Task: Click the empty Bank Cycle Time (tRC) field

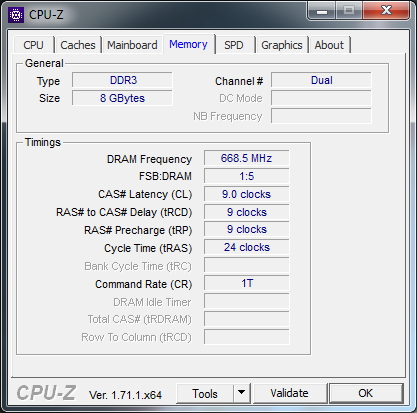Action: coord(247,266)
